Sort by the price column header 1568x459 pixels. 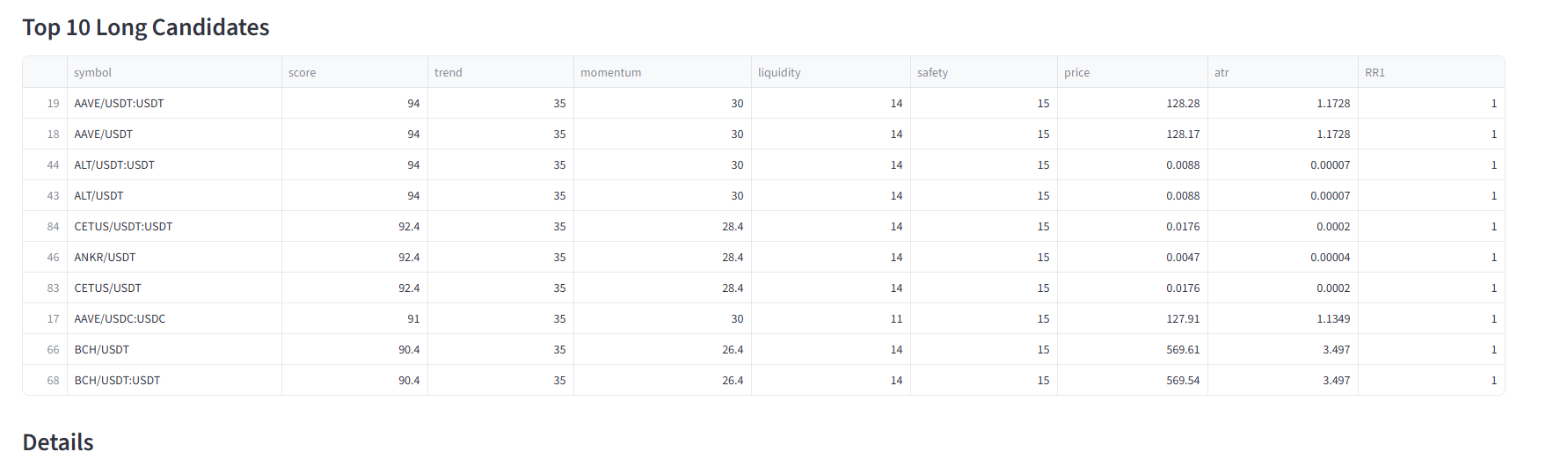[1076, 72]
